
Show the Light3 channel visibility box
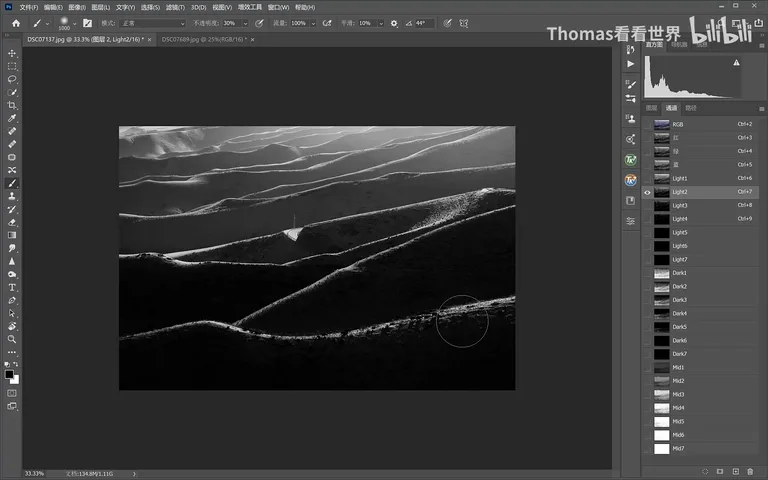[x=647, y=206]
